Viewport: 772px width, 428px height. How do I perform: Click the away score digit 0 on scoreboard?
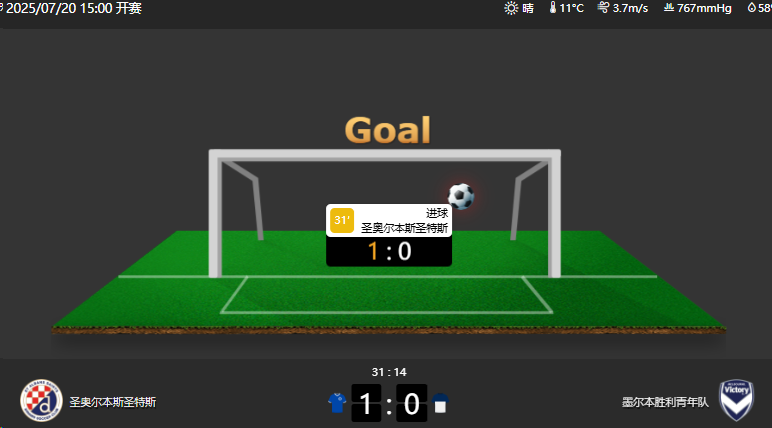(412, 403)
